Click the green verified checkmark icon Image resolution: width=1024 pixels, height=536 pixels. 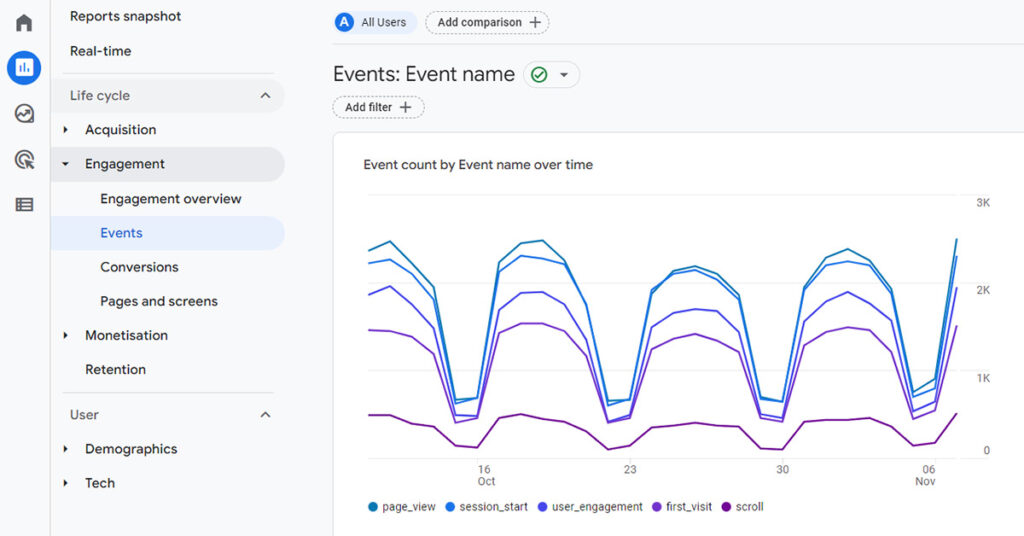539,75
